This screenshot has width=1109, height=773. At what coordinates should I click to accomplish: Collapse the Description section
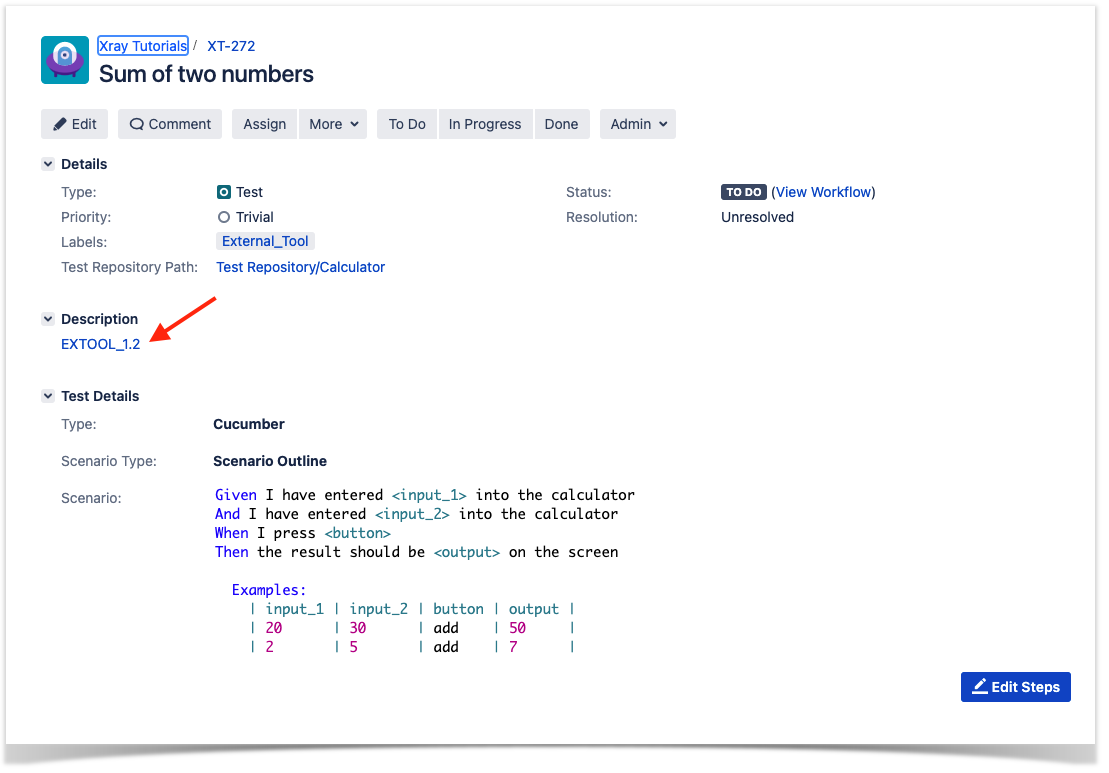[48, 319]
